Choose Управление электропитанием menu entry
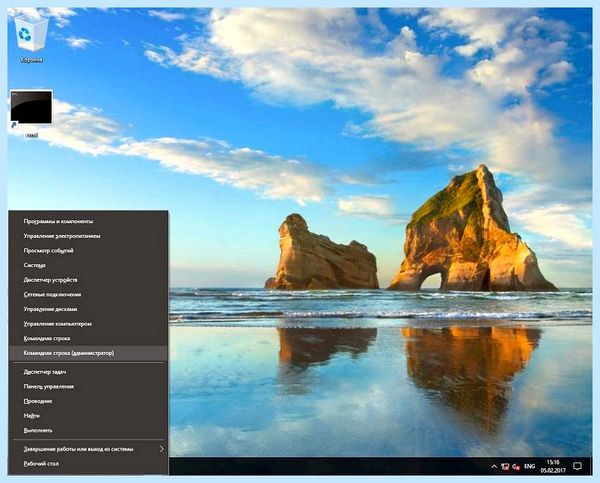 pyautogui.click(x=88, y=236)
